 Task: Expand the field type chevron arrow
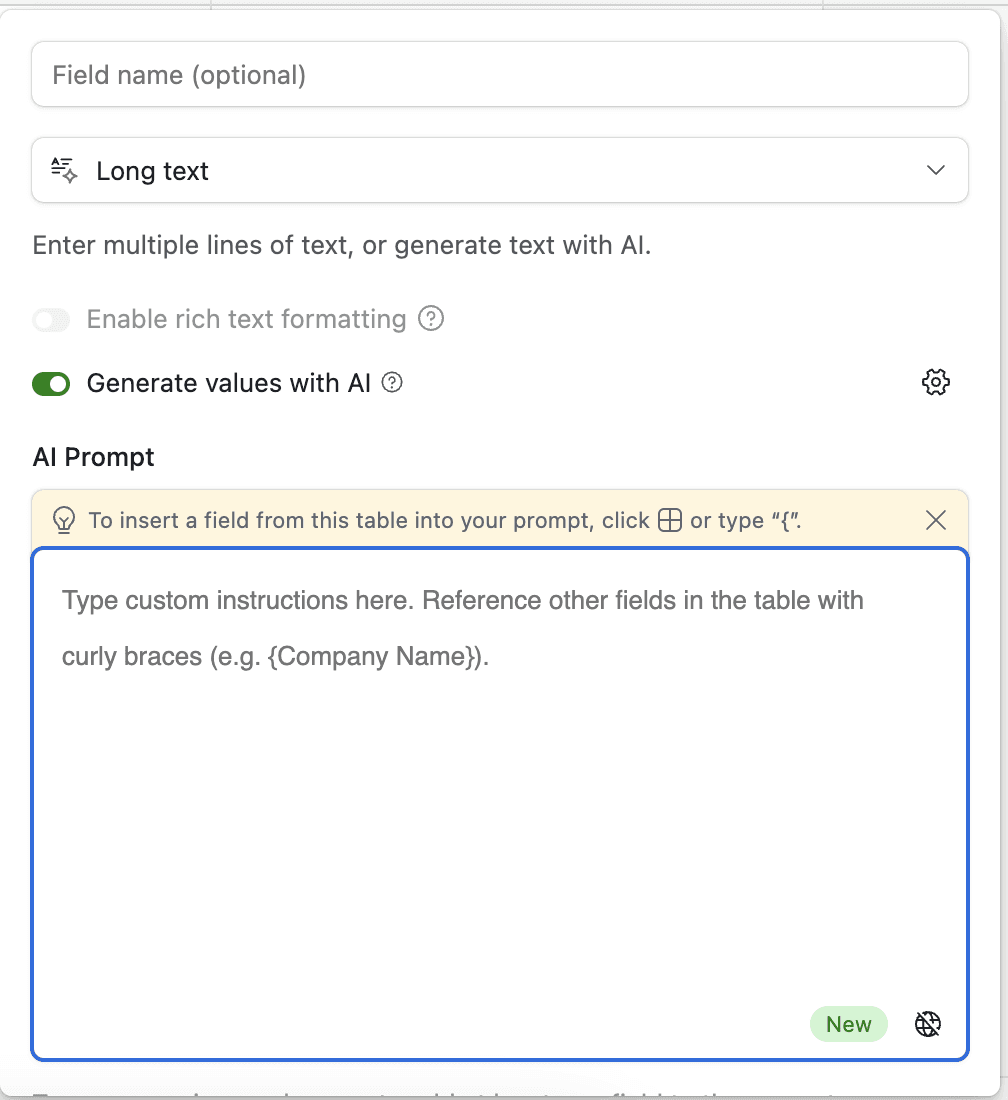pyautogui.click(x=935, y=170)
